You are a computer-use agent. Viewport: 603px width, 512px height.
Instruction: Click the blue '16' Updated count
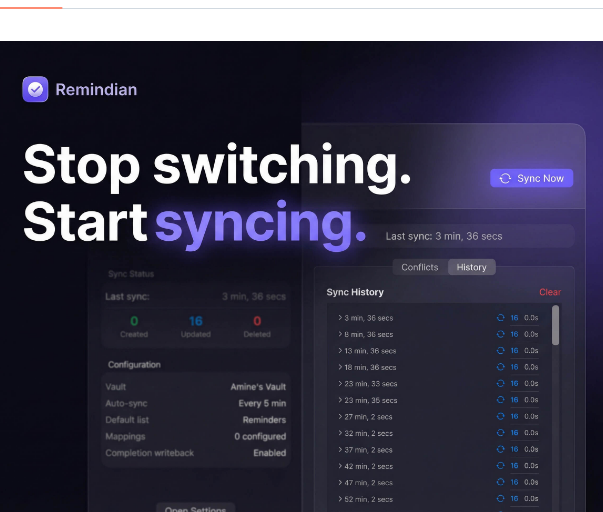(196, 321)
